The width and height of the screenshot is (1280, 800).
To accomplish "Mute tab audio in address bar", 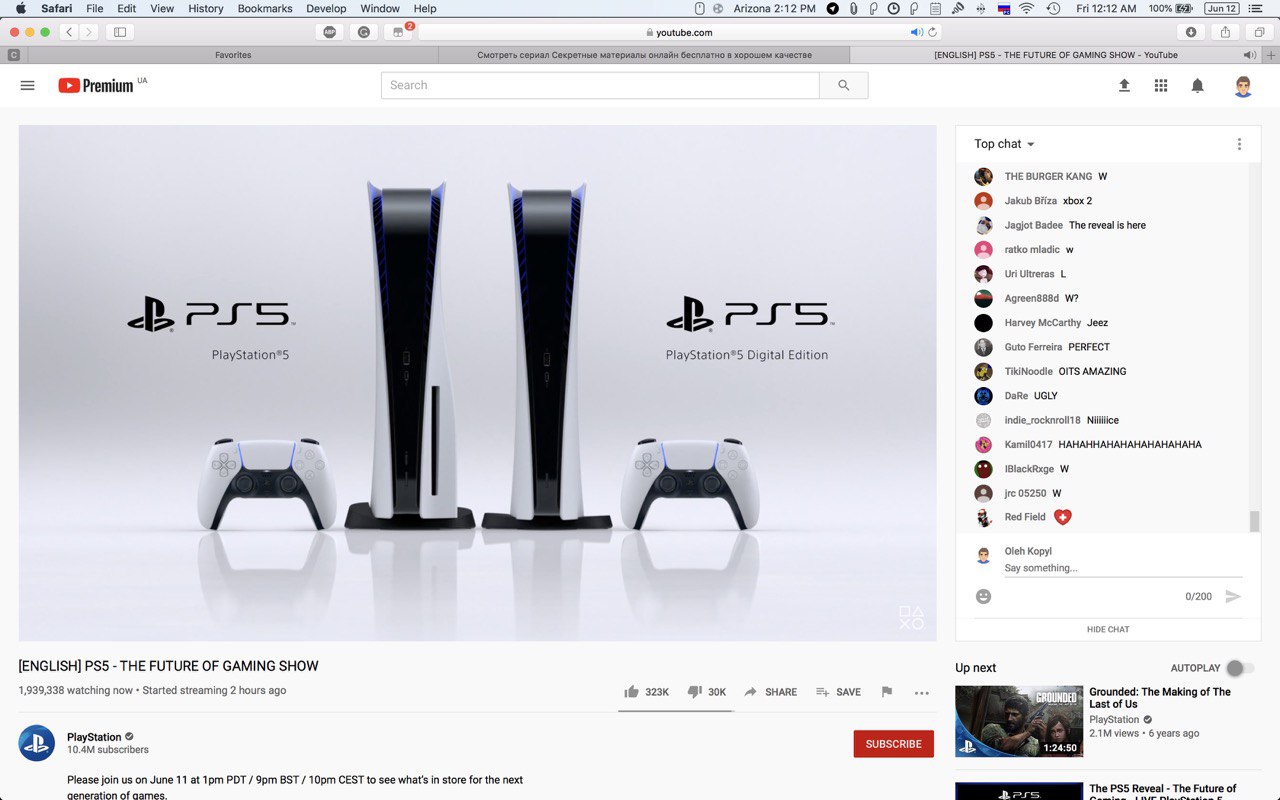I will [916, 32].
